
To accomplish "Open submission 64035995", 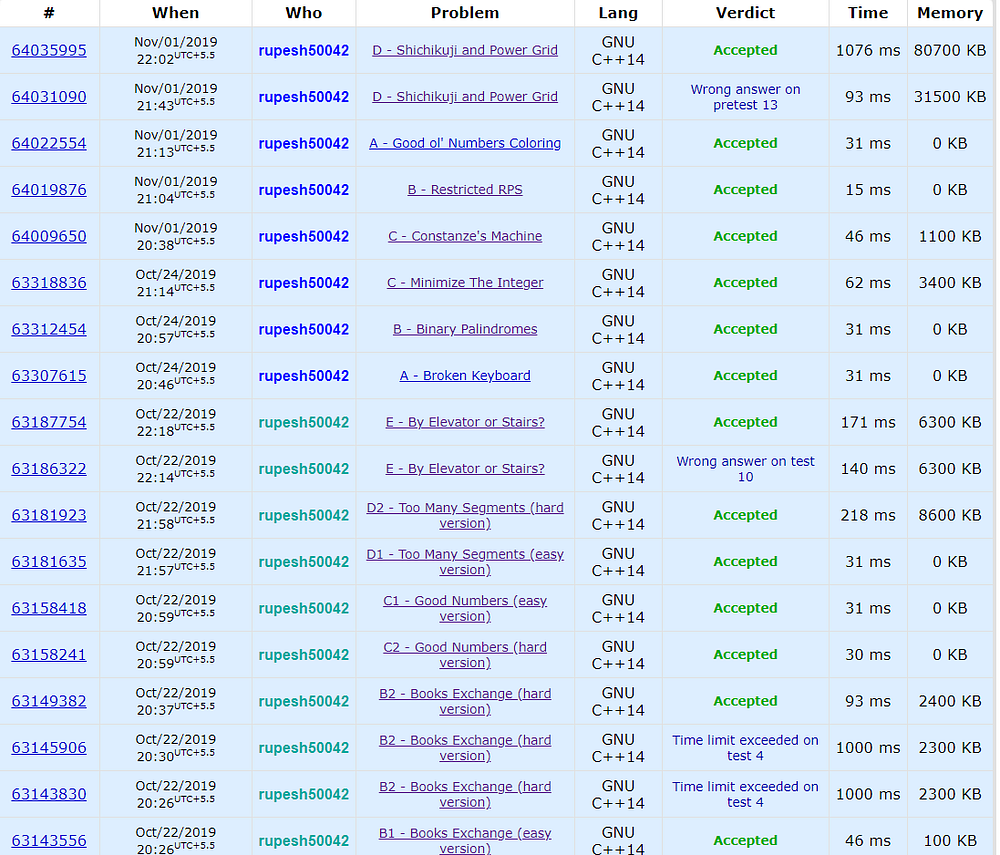I will pyautogui.click(x=49, y=50).
